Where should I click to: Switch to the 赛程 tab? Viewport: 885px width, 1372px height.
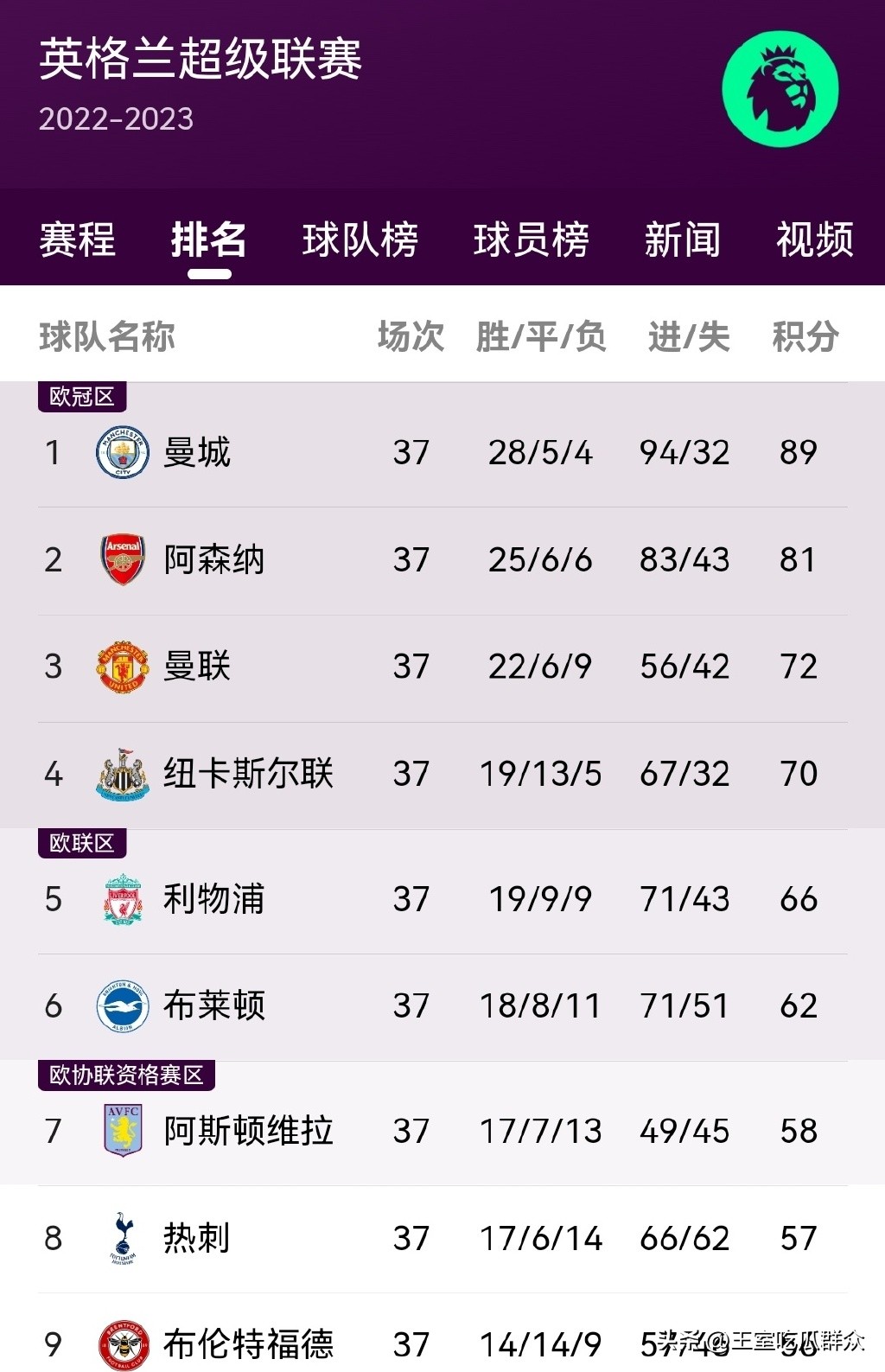pyautogui.click(x=77, y=239)
